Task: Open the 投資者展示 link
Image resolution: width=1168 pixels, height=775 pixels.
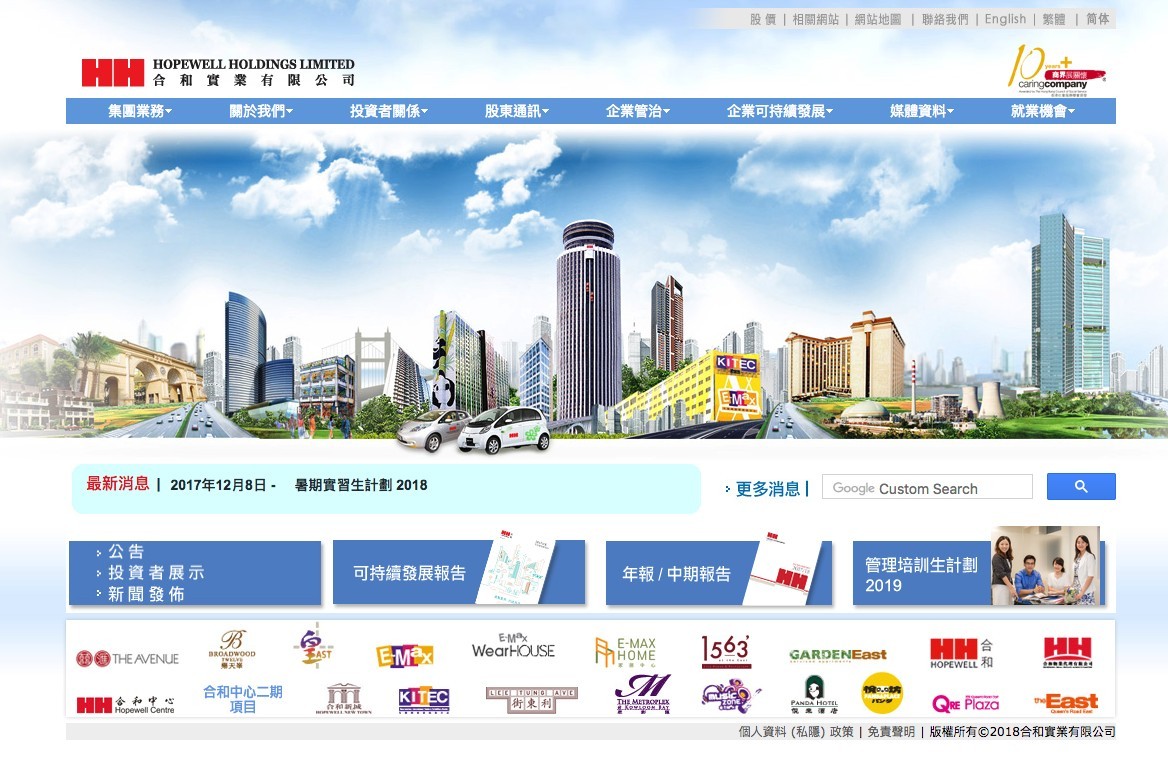Action: pyautogui.click(x=156, y=572)
